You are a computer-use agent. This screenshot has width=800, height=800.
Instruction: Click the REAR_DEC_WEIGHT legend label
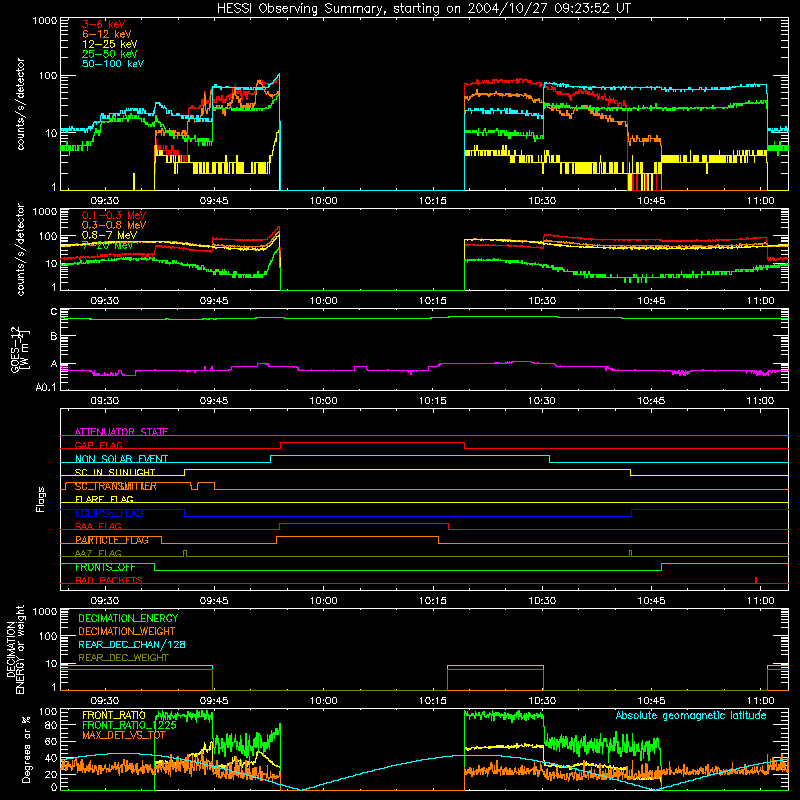coord(123,658)
